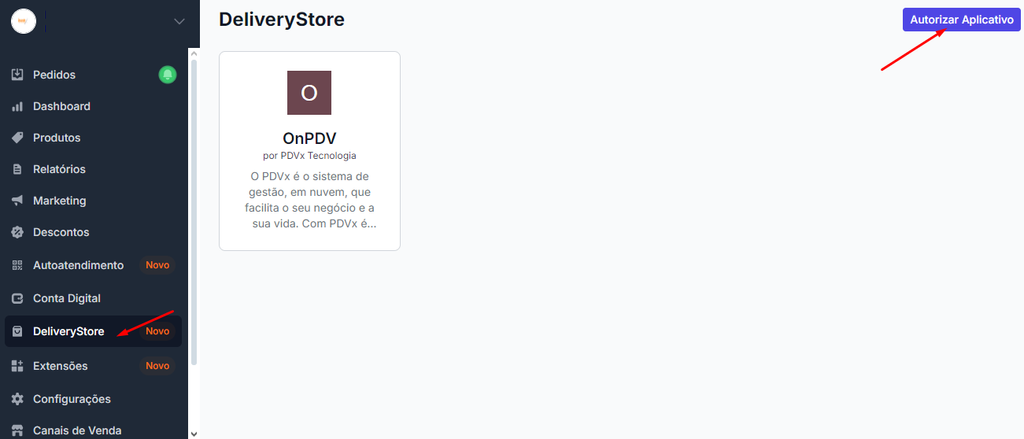Click the Autoatendimento QR code icon

[x=18, y=265]
